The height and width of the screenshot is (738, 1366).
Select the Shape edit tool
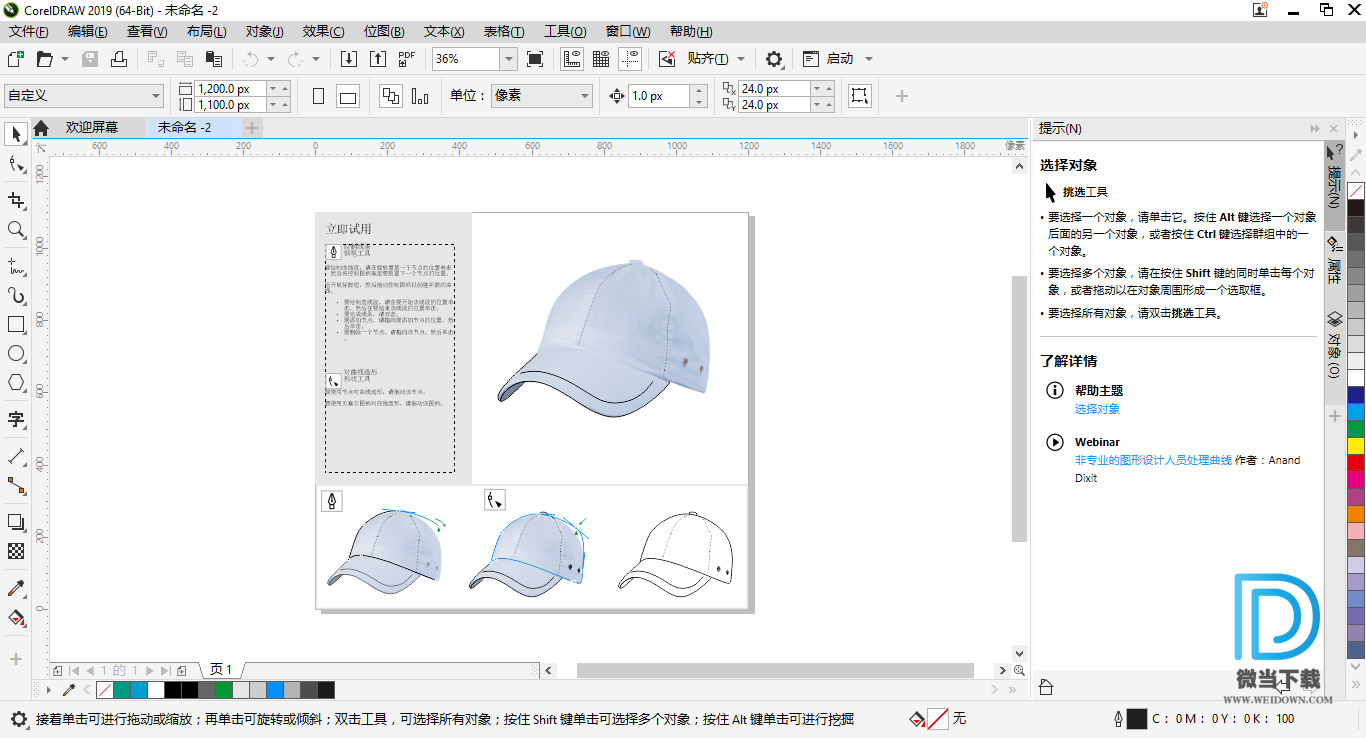[16, 165]
